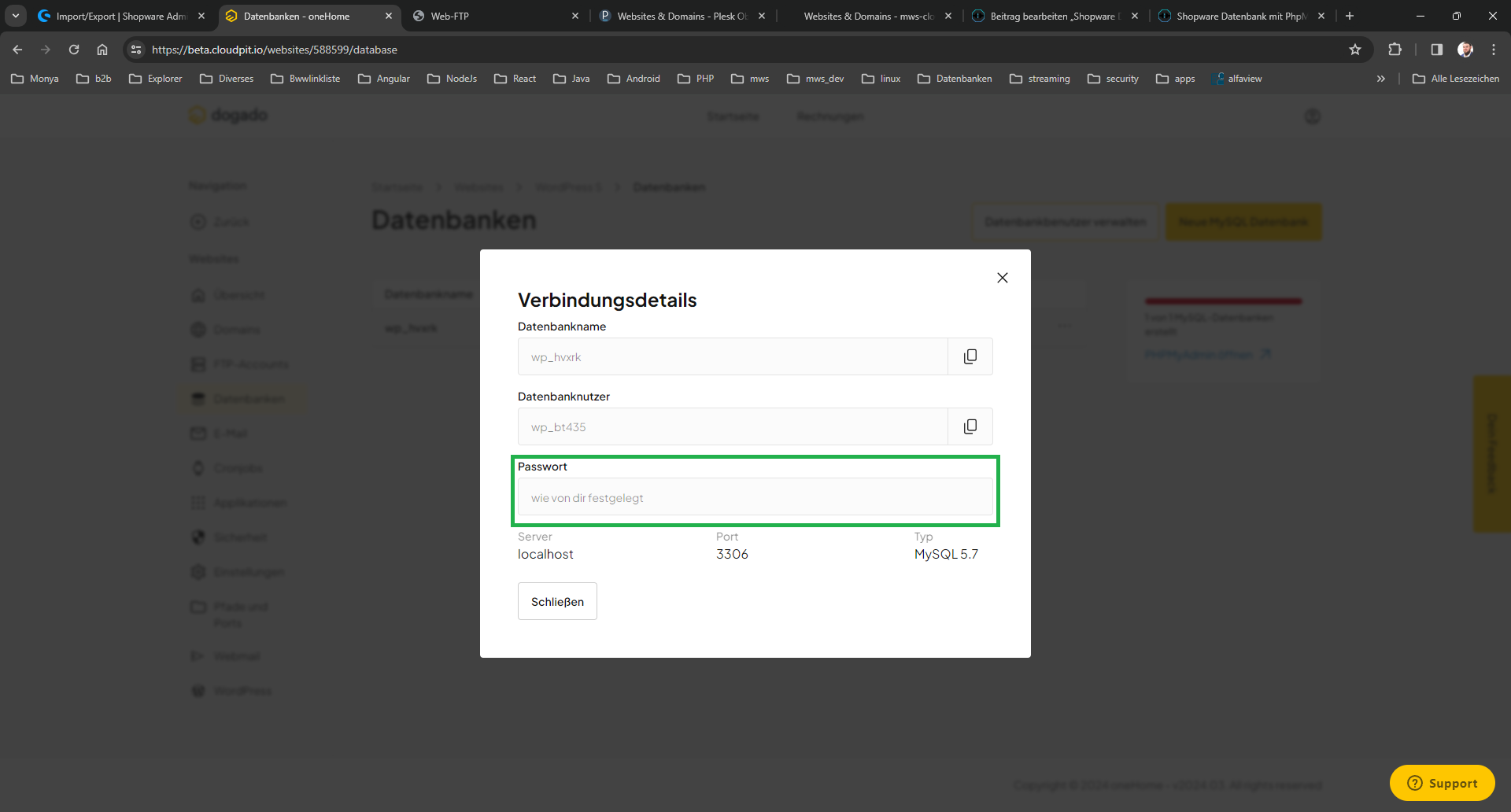Click the Datenbankname text field

click(732, 356)
